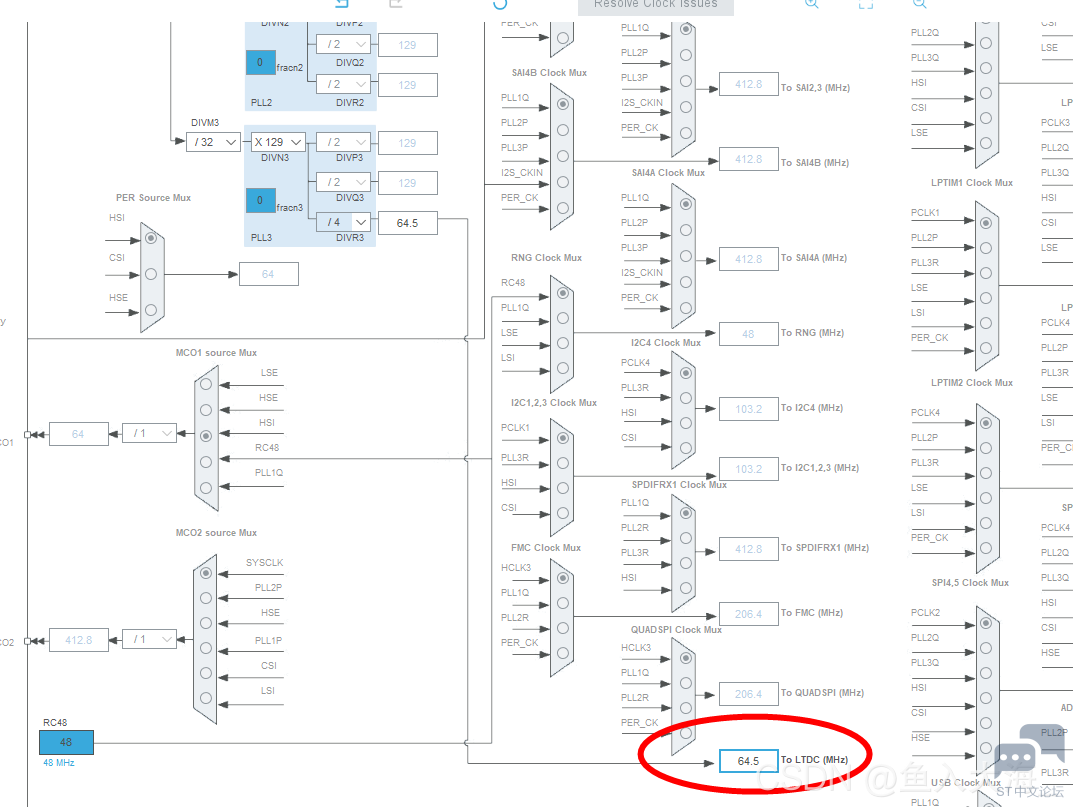Click the redo arrow icon

tap(396, 4)
